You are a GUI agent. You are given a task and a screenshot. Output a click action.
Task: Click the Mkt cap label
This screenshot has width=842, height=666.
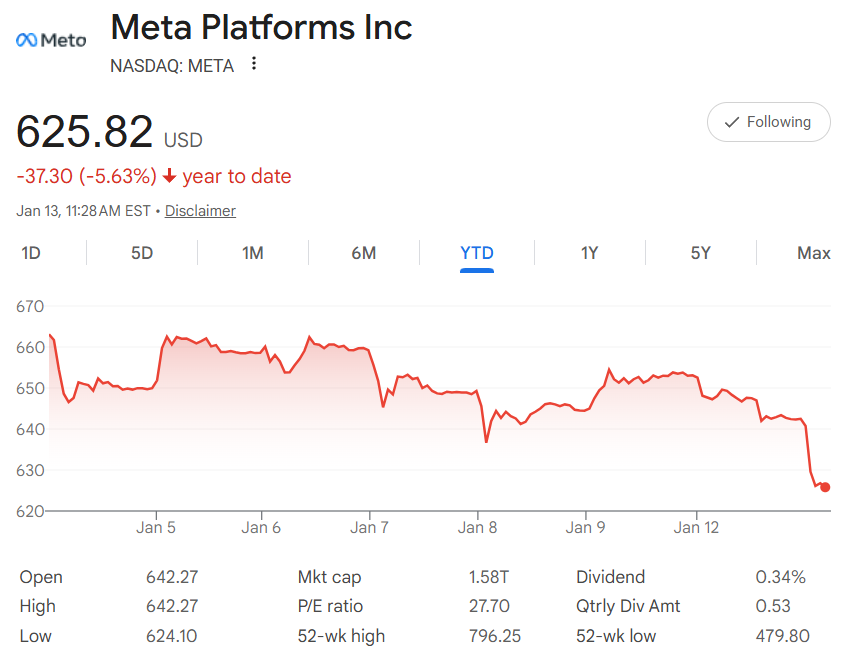point(329,577)
